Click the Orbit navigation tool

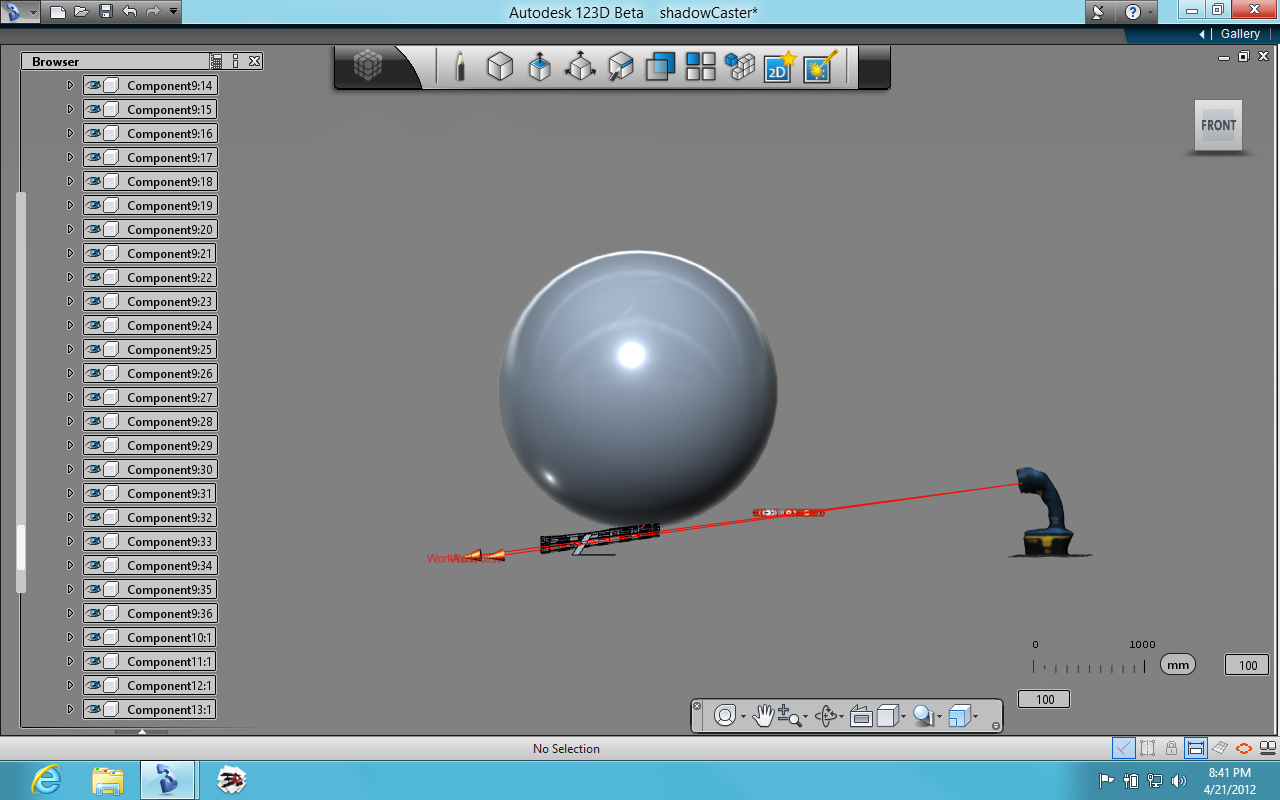tap(825, 716)
